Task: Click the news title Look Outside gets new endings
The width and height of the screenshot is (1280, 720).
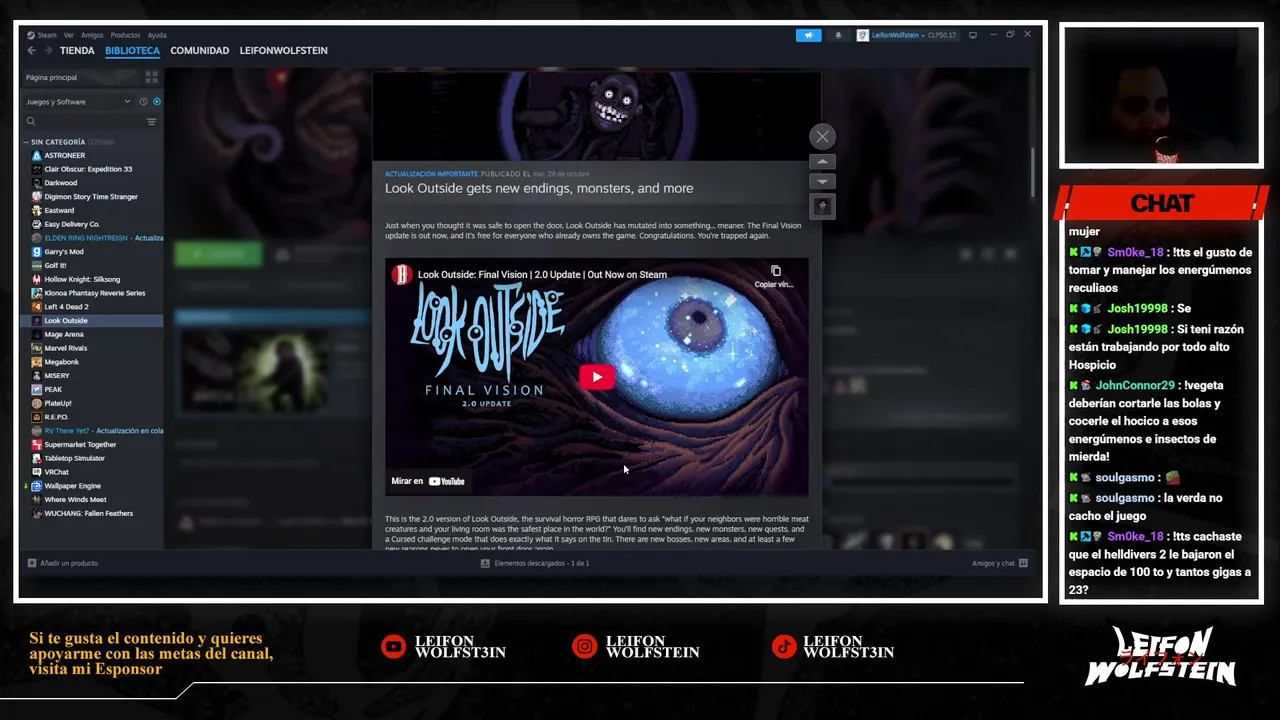Action: (539, 188)
